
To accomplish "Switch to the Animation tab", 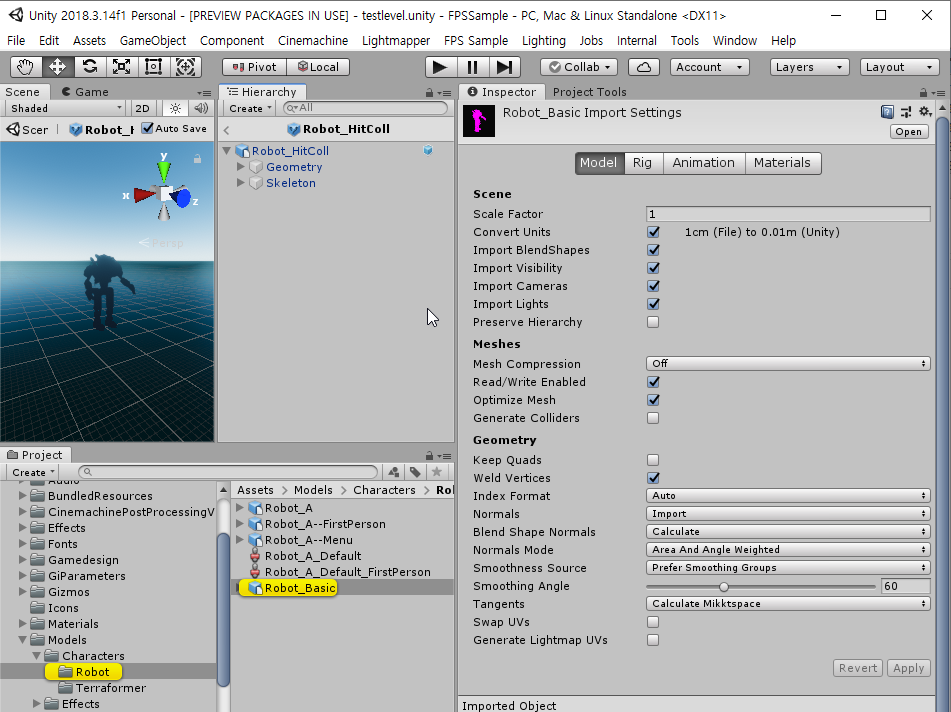I will pos(704,163).
